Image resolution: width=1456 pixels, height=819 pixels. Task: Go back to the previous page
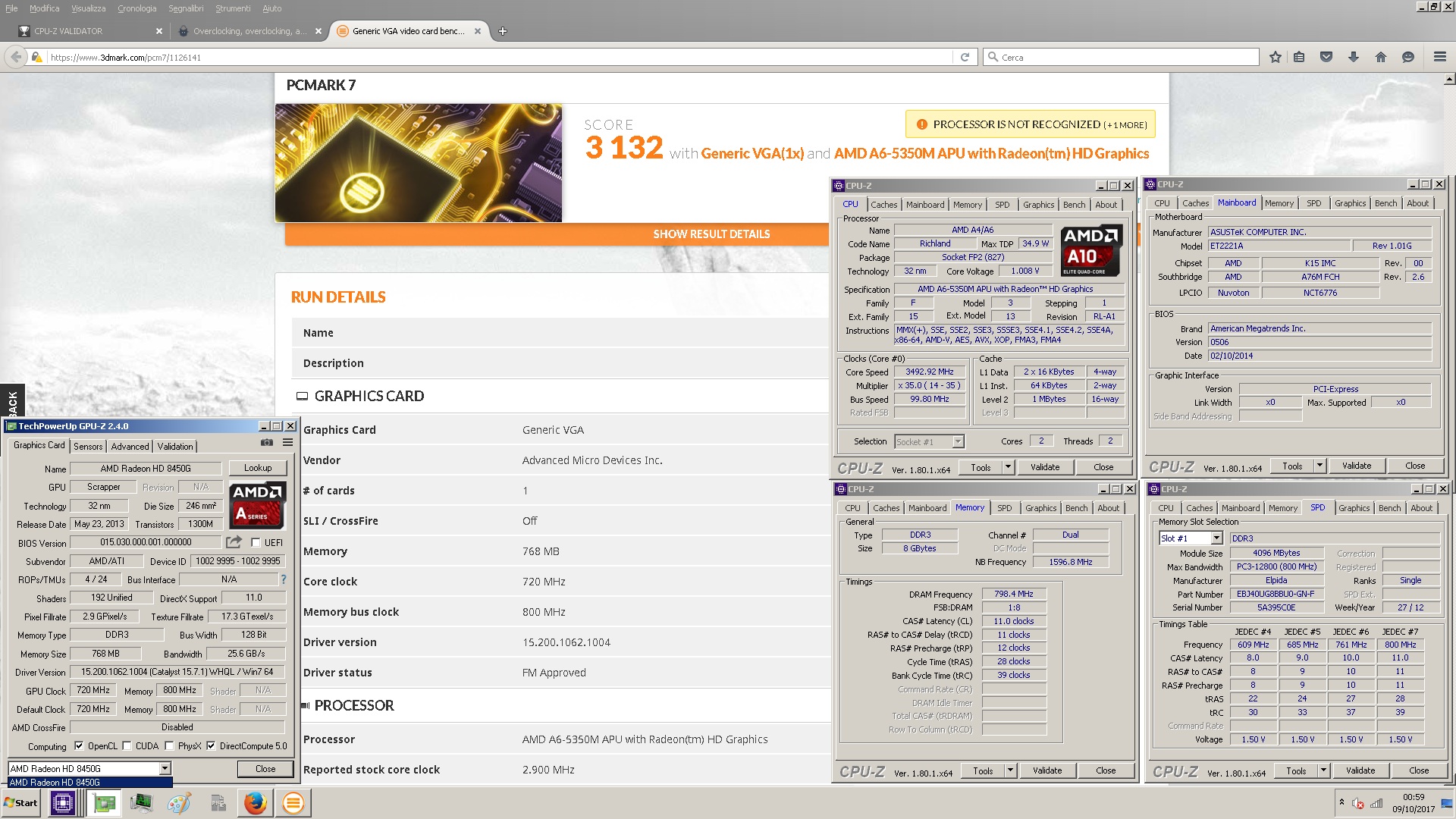[15, 57]
